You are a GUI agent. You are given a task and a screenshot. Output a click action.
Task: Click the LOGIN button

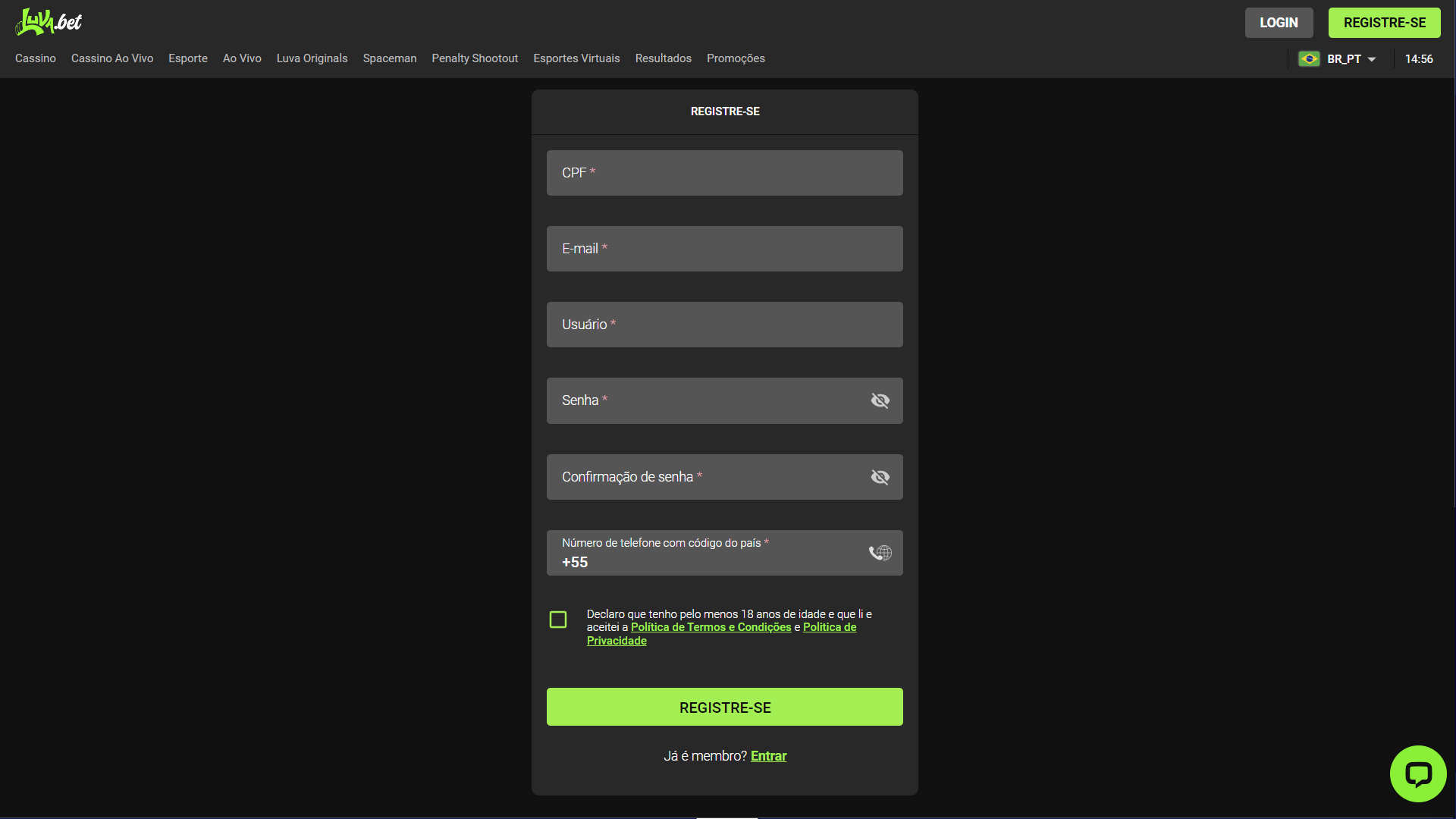pyautogui.click(x=1279, y=23)
